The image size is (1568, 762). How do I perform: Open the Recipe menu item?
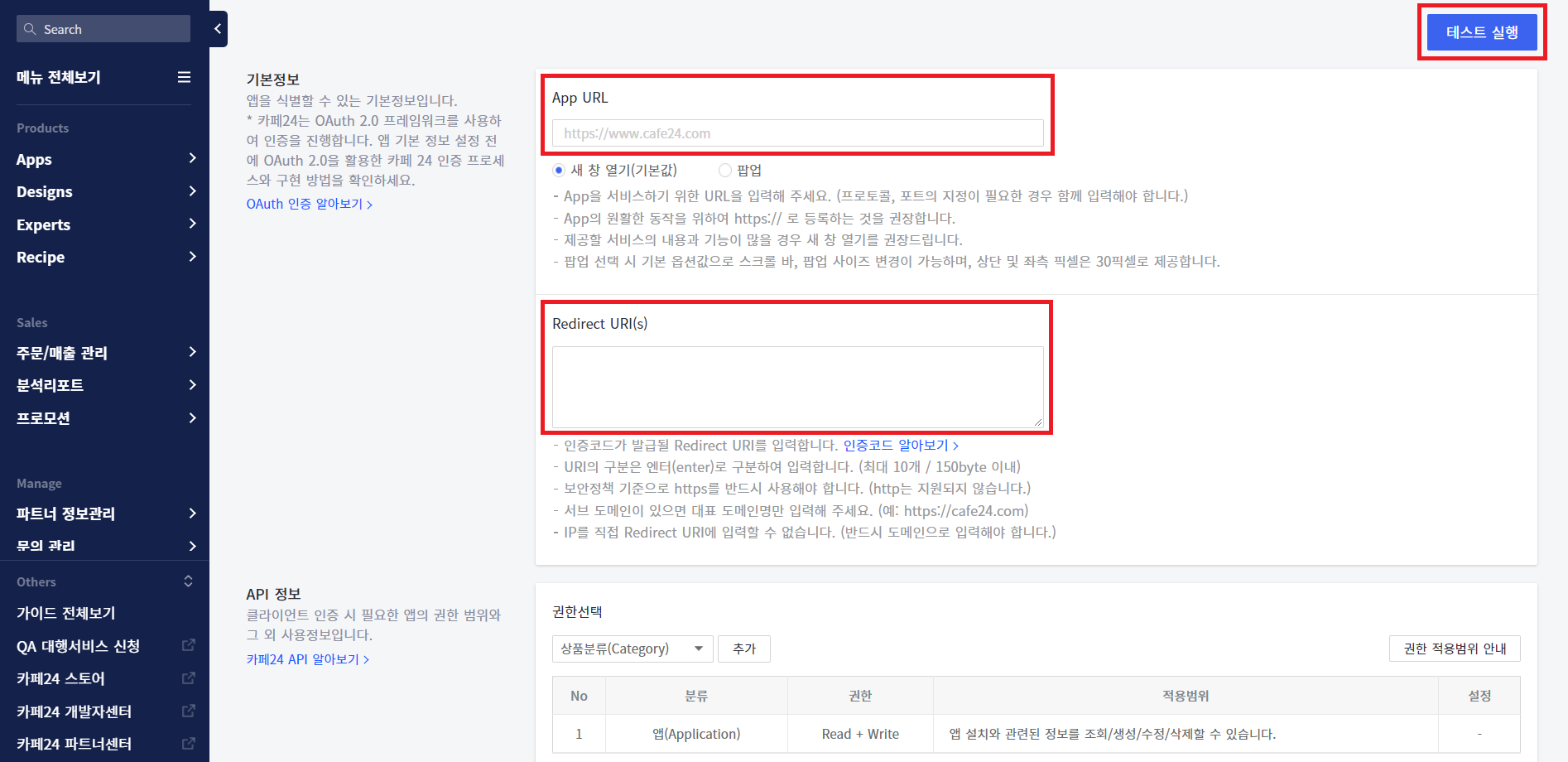(x=41, y=258)
